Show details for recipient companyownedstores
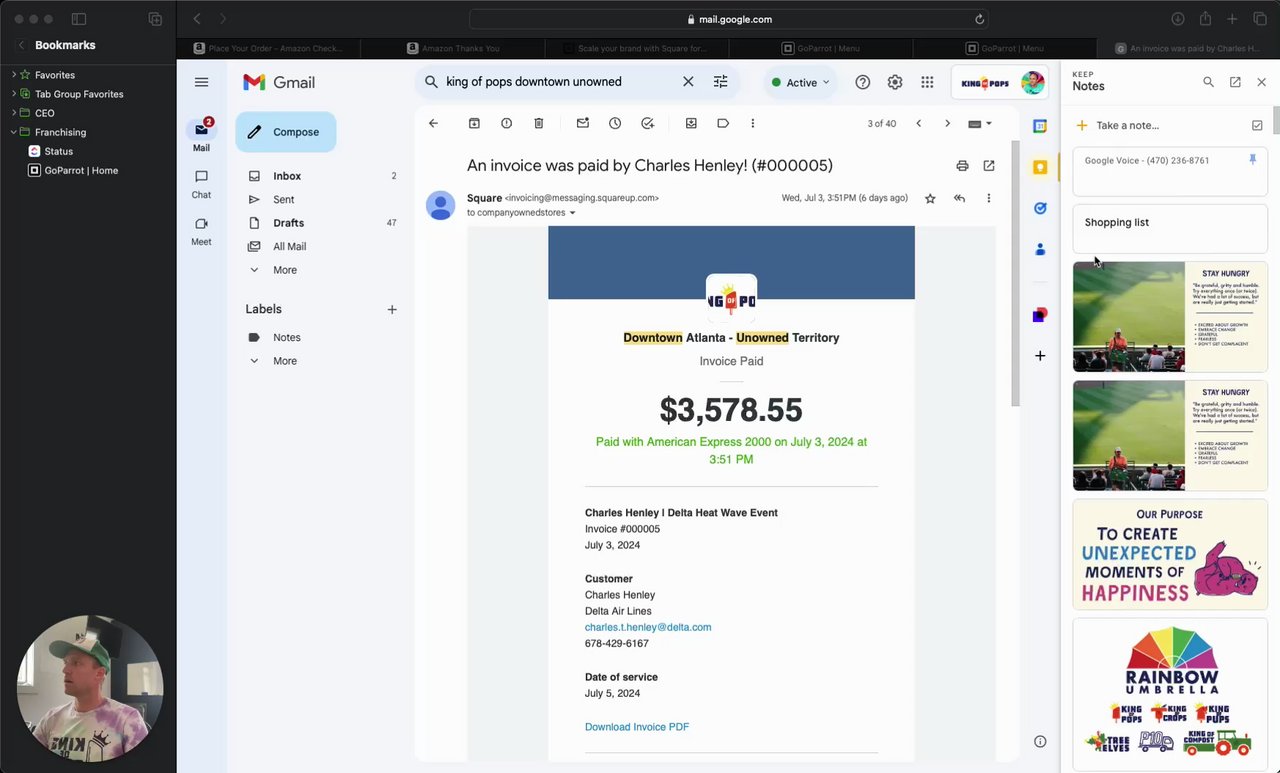The width and height of the screenshot is (1280, 773). coord(572,213)
